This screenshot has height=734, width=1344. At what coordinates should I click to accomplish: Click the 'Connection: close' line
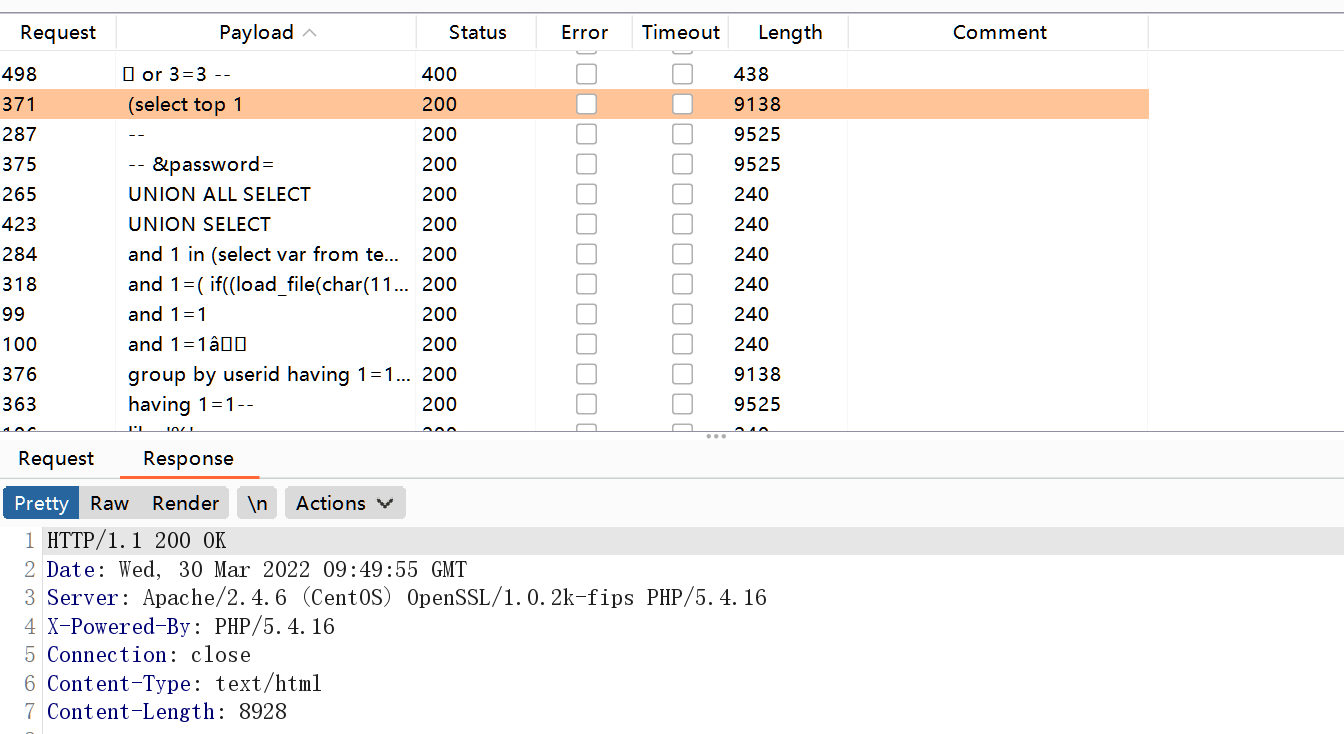click(149, 655)
